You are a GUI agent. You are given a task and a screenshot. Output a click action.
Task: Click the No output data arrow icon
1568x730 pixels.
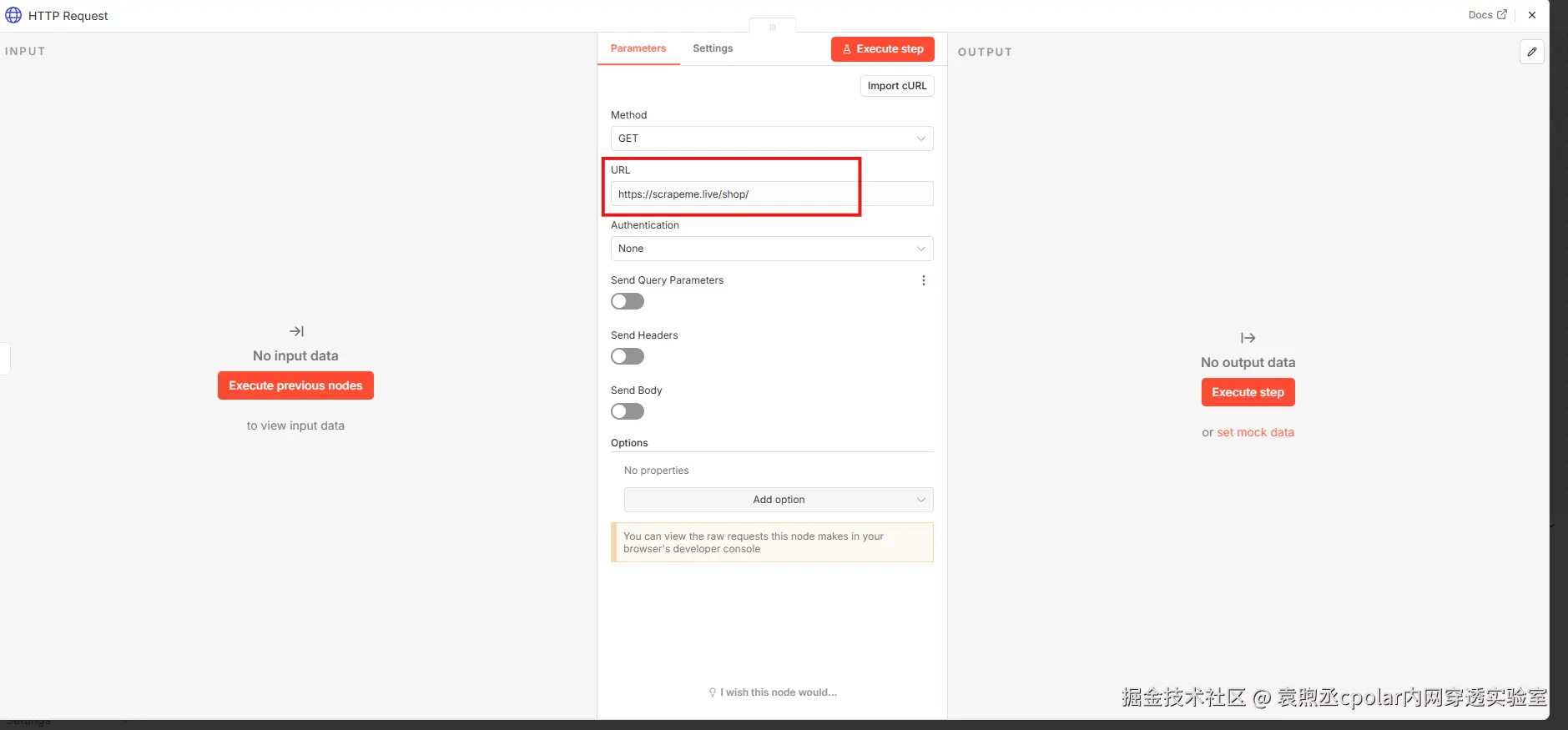pyautogui.click(x=1248, y=338)
